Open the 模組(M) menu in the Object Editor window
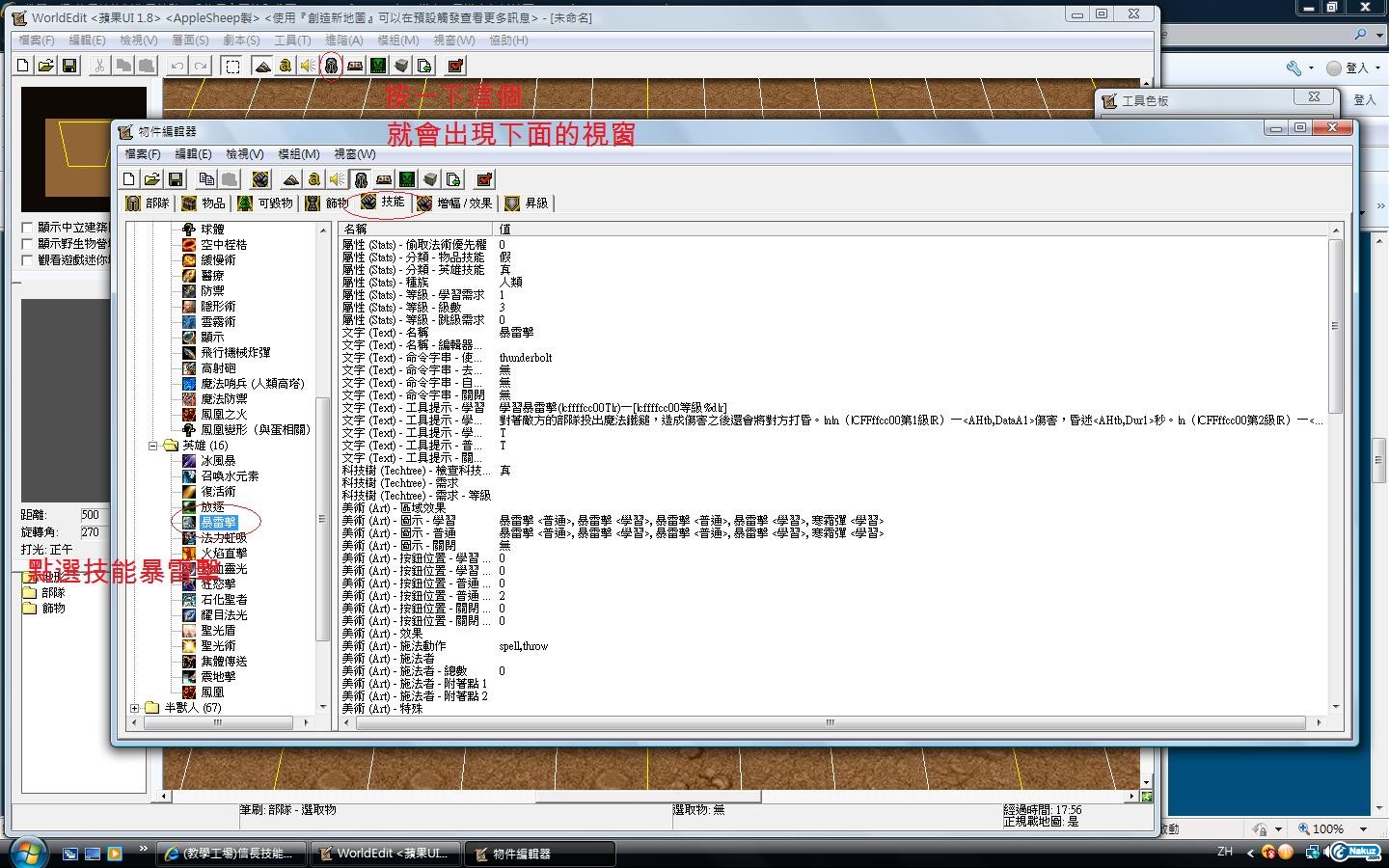The image size is (1389, 868). pos(298,154)
